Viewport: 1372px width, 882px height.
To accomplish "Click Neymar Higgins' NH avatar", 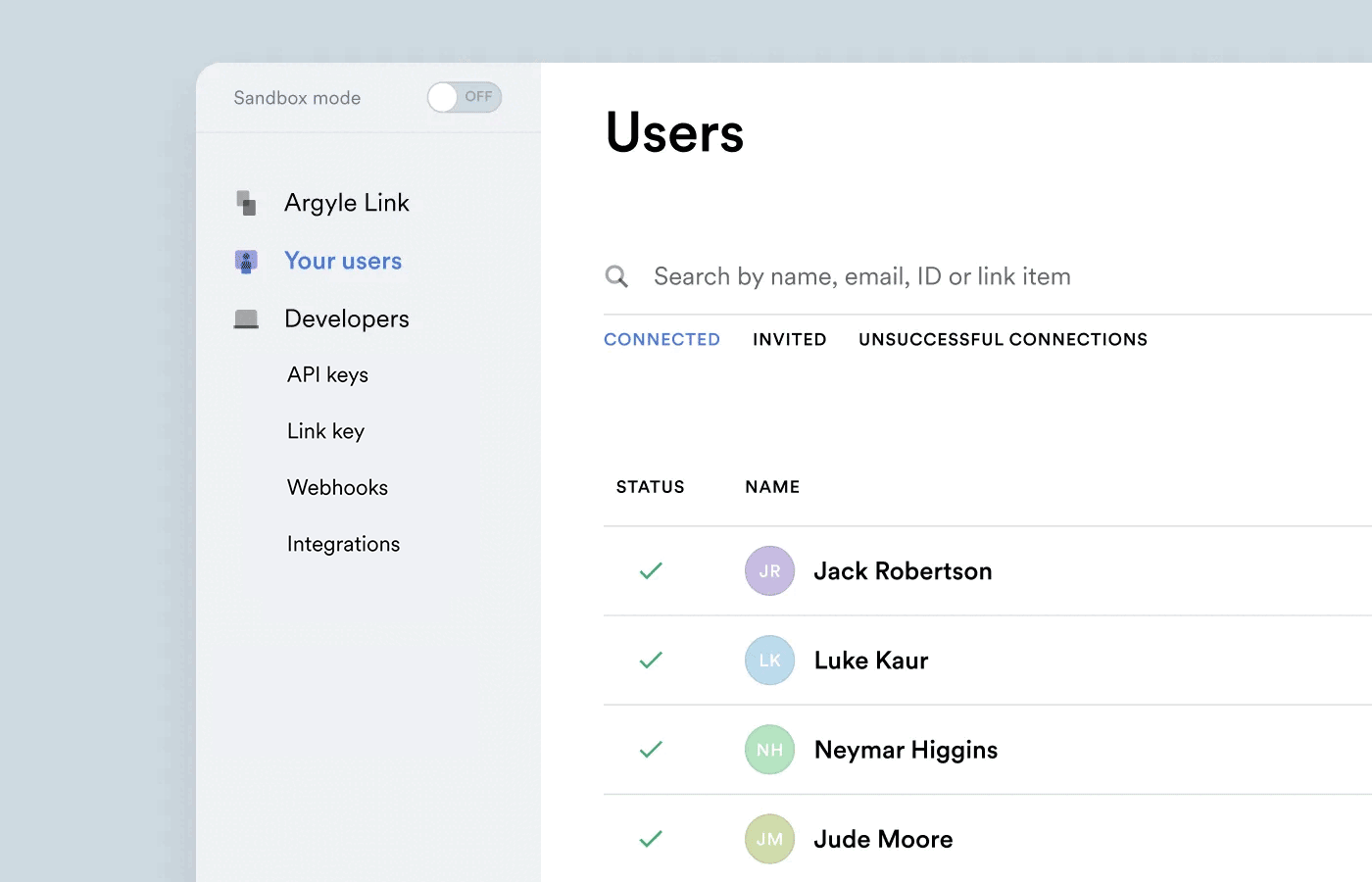I will (769, 750).
